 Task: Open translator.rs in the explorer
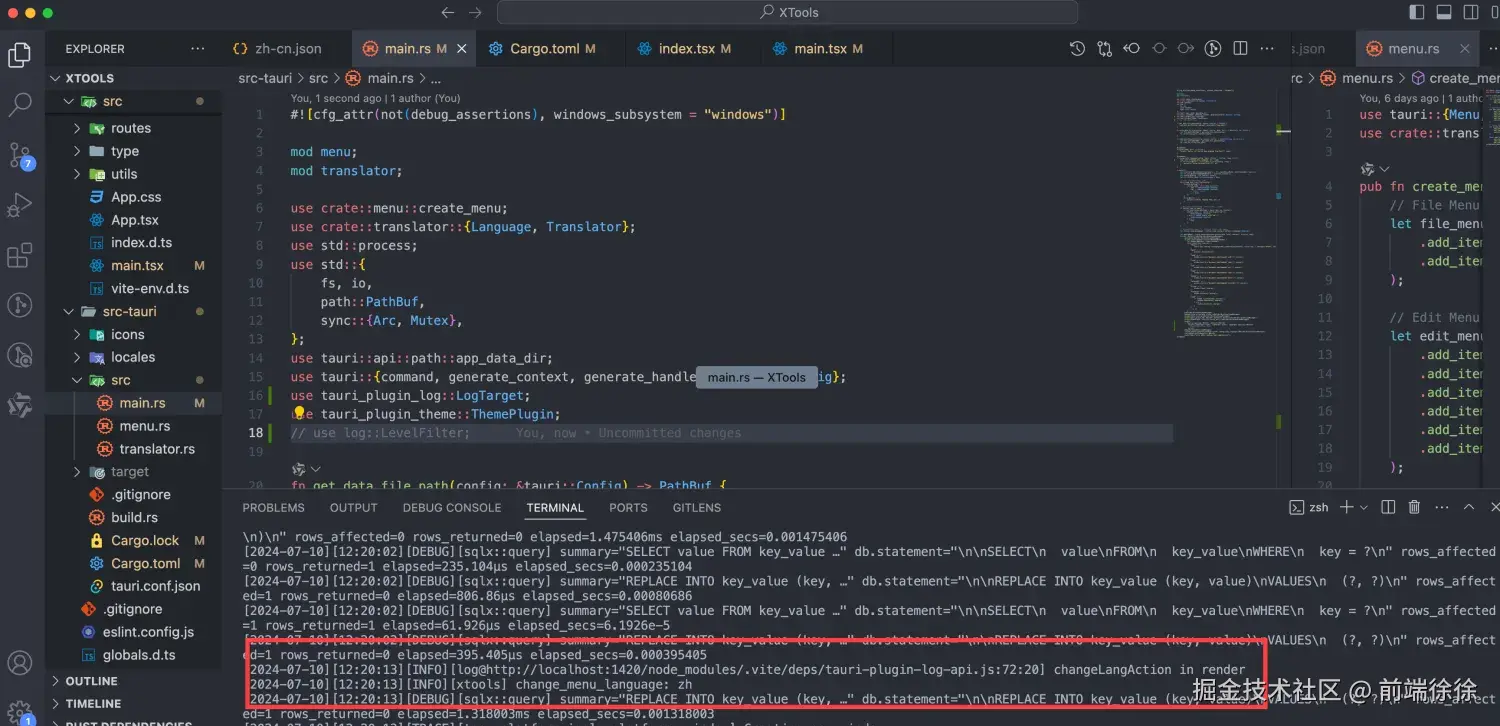(x=157, y=449)
